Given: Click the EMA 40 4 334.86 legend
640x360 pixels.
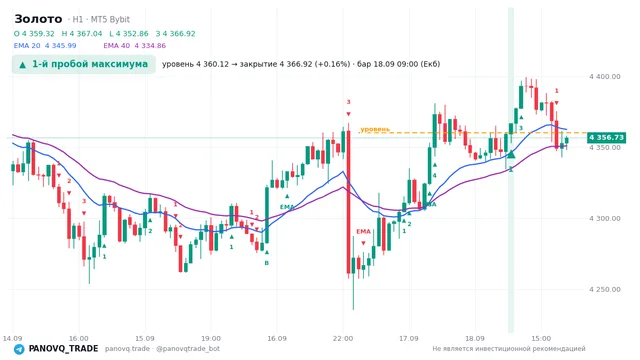Looking at the screenshot, I should pyautogui.click(x=135, y=46).
